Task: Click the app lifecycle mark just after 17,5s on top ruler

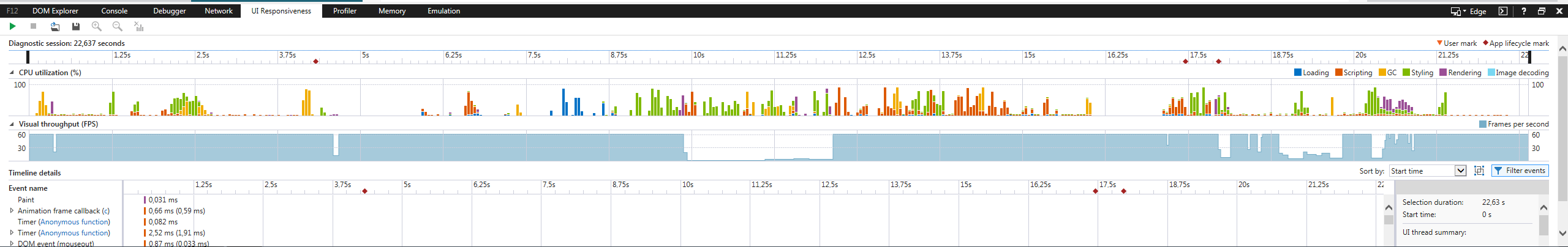Action: pyautogui.click(x=1218, y=61)
